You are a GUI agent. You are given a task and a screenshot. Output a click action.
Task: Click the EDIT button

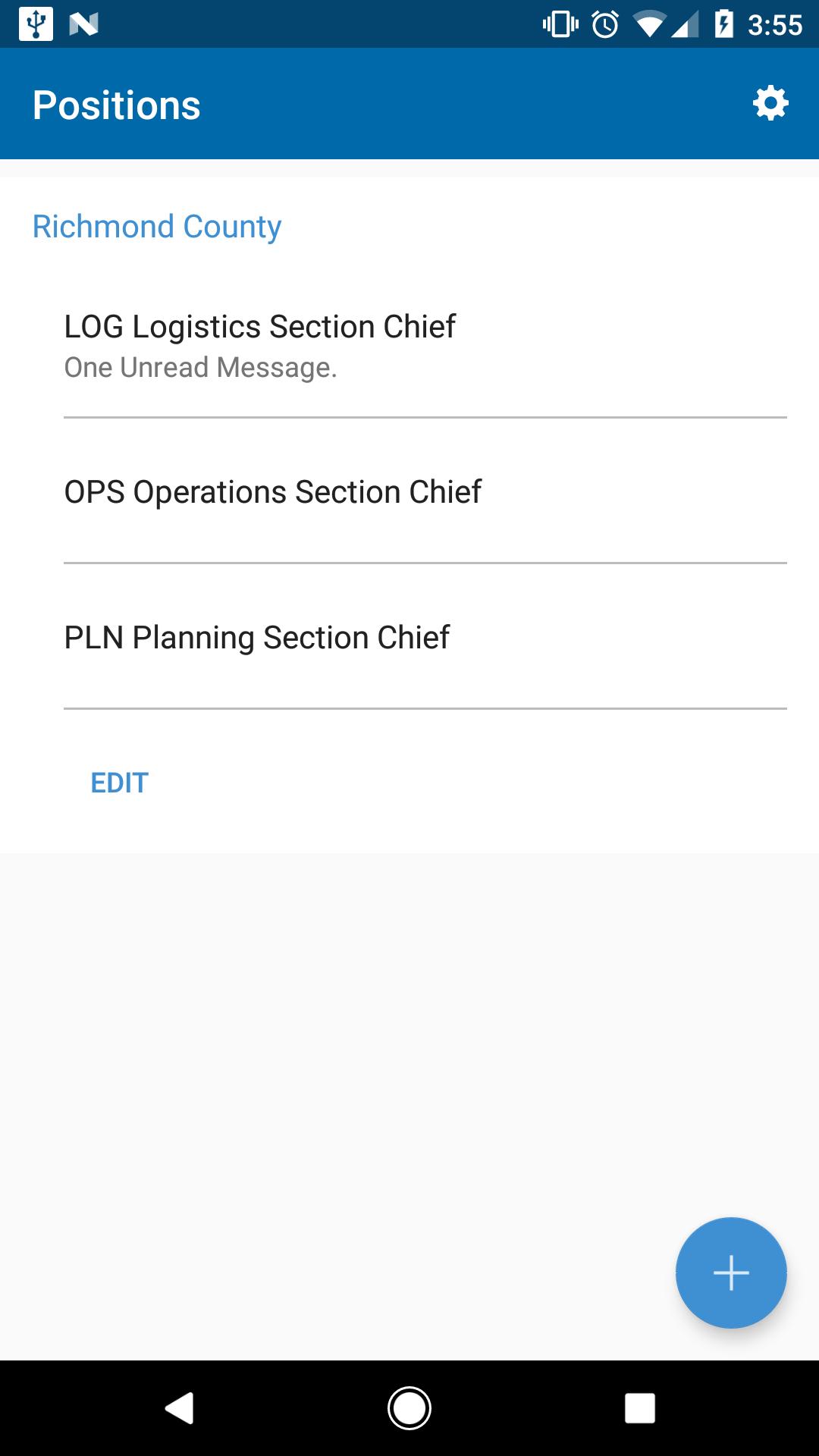119,783
